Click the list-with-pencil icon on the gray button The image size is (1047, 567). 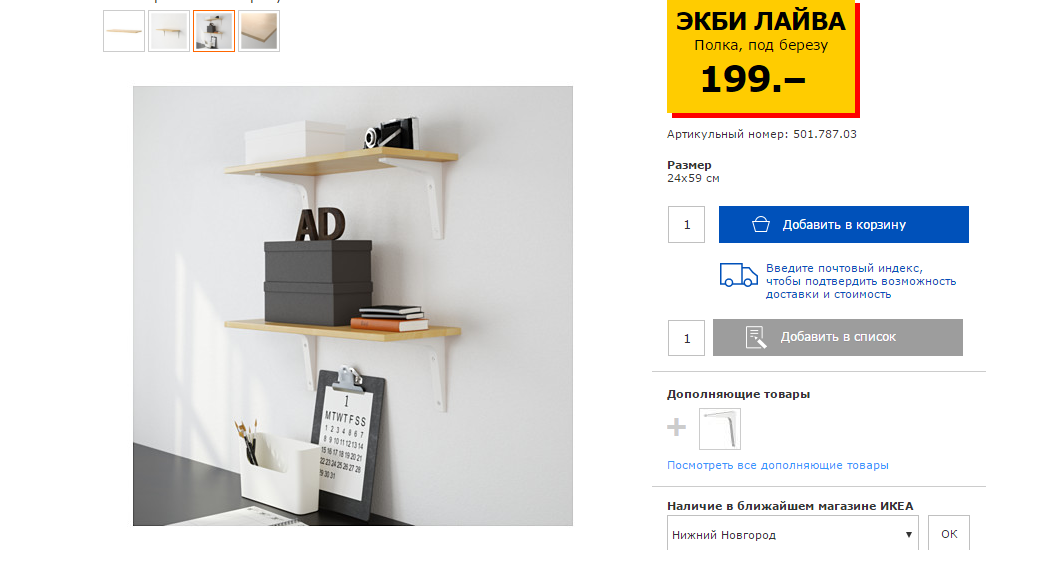756,337
